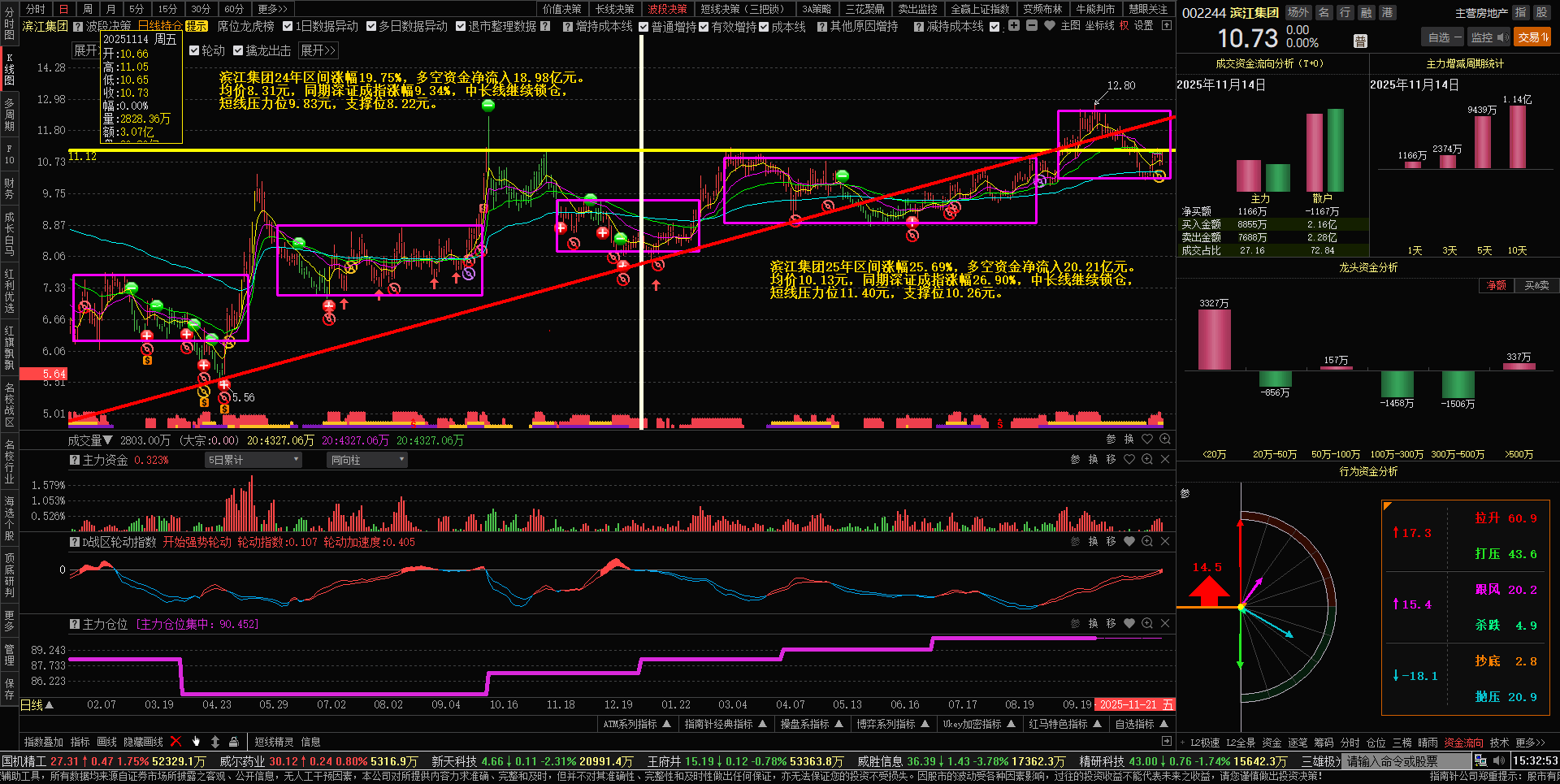Toggle the 1日数据异动 checkbox
The image size is (1560, 784).
pos(288,26)
